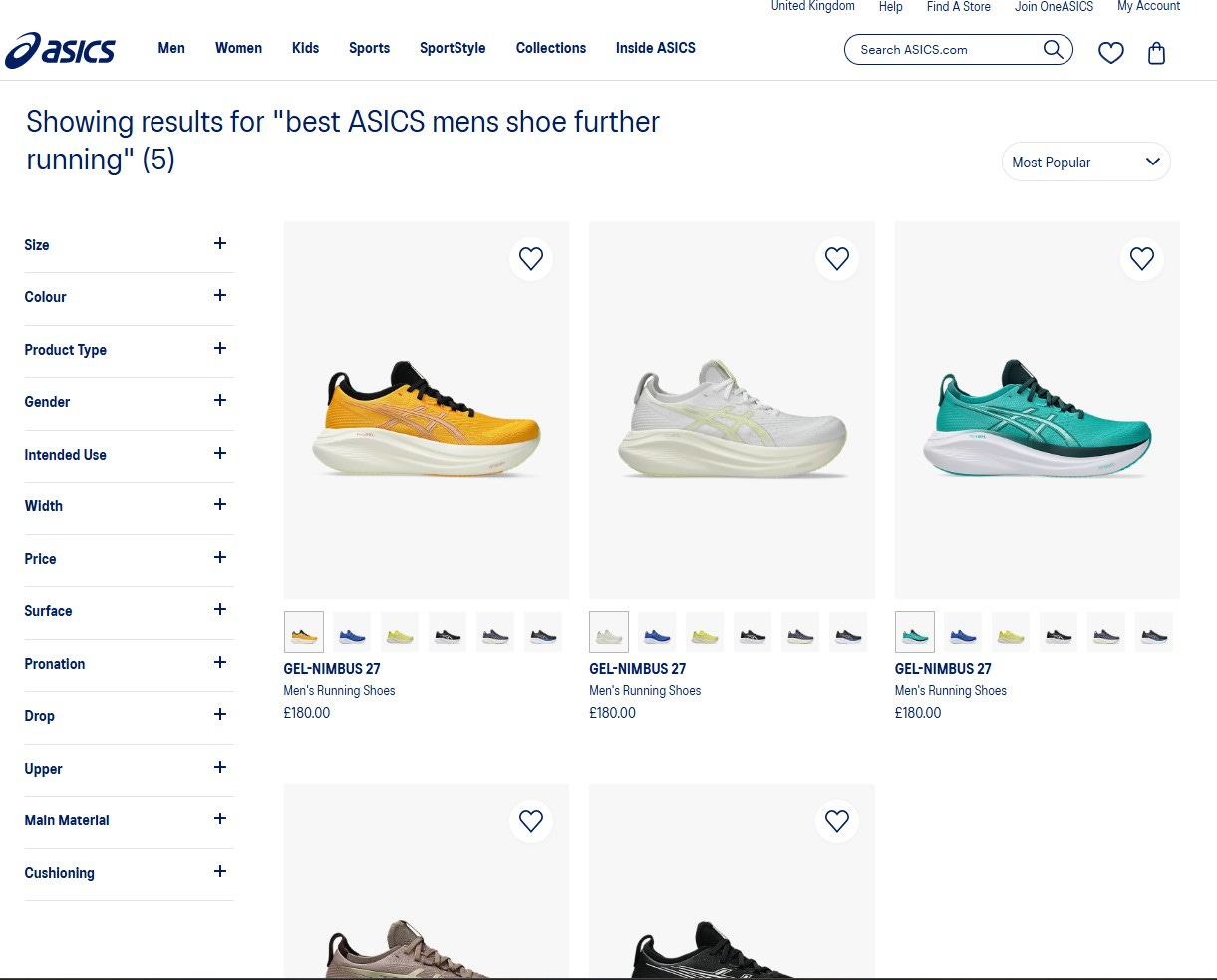The image size is (1217, 980).
Task: Expand the Drop filter
Action: point(129,716)
